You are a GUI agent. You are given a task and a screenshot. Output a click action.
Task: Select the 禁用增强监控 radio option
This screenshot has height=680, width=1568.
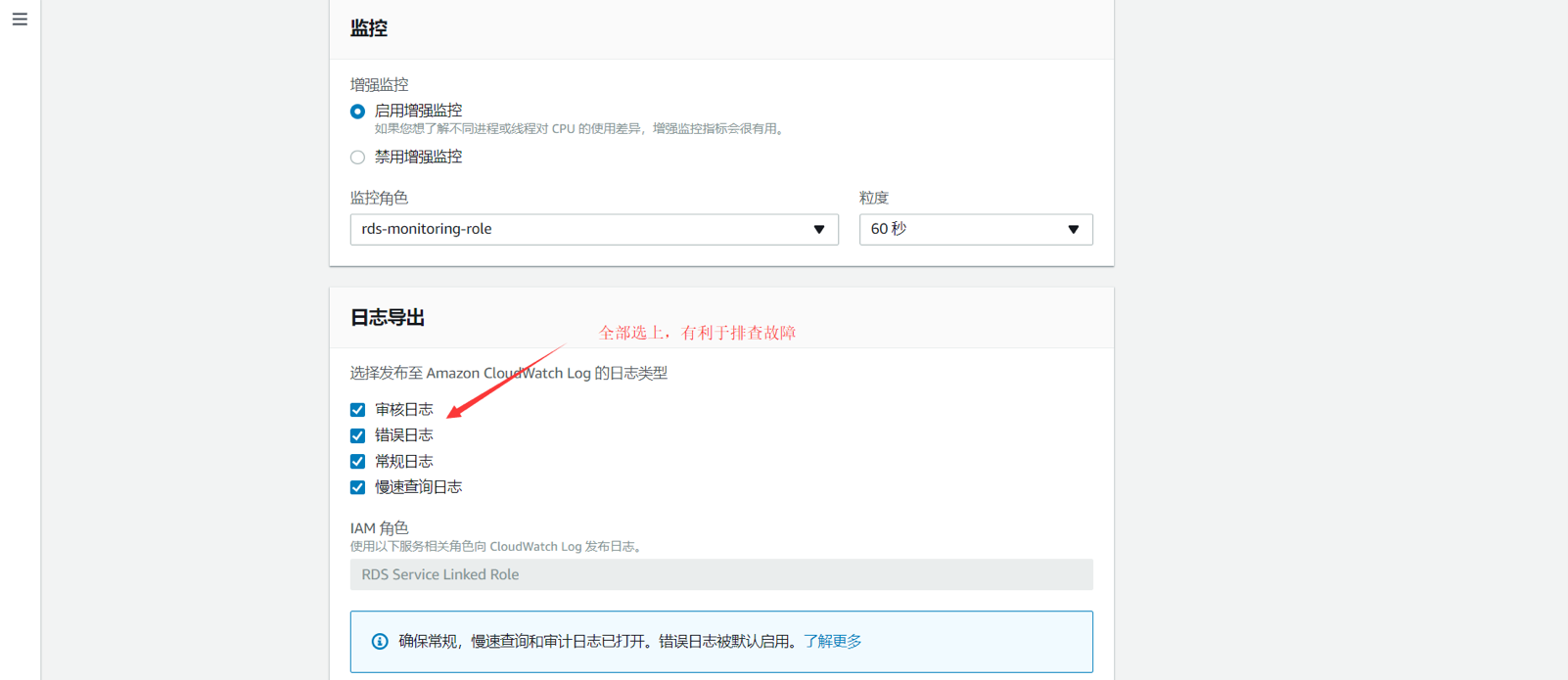[358, 158]
